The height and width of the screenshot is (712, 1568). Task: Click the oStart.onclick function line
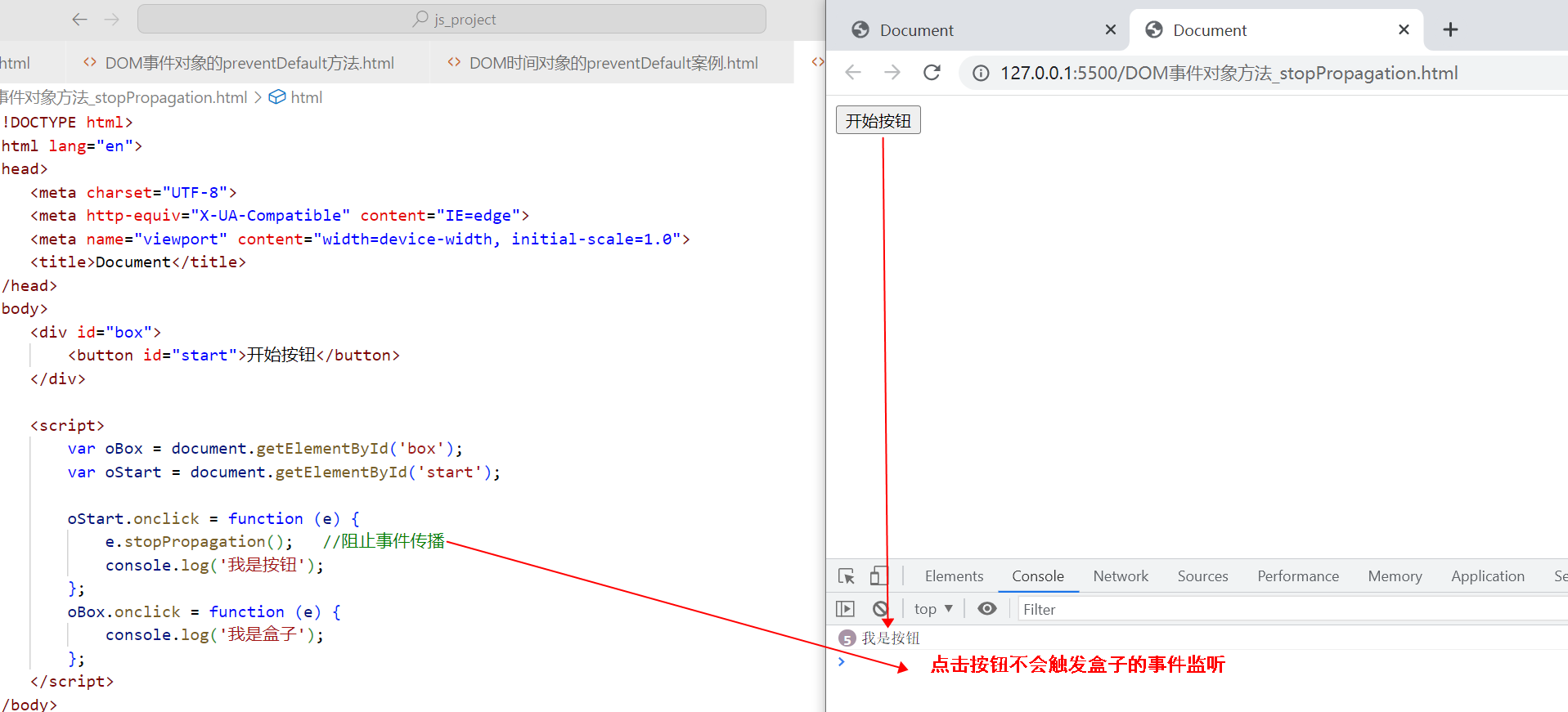tap(213, 519)
